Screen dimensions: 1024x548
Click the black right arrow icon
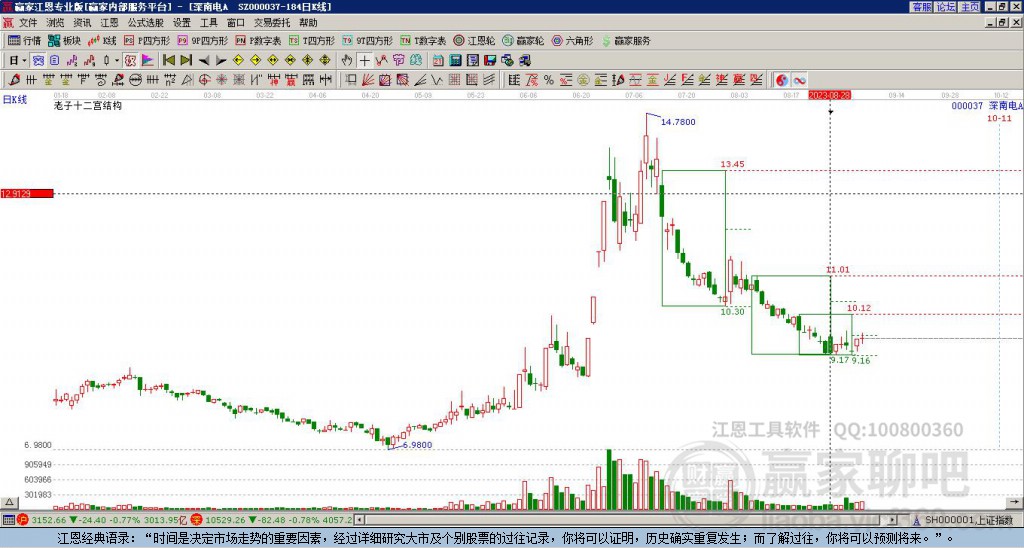[x=220, y=60]
